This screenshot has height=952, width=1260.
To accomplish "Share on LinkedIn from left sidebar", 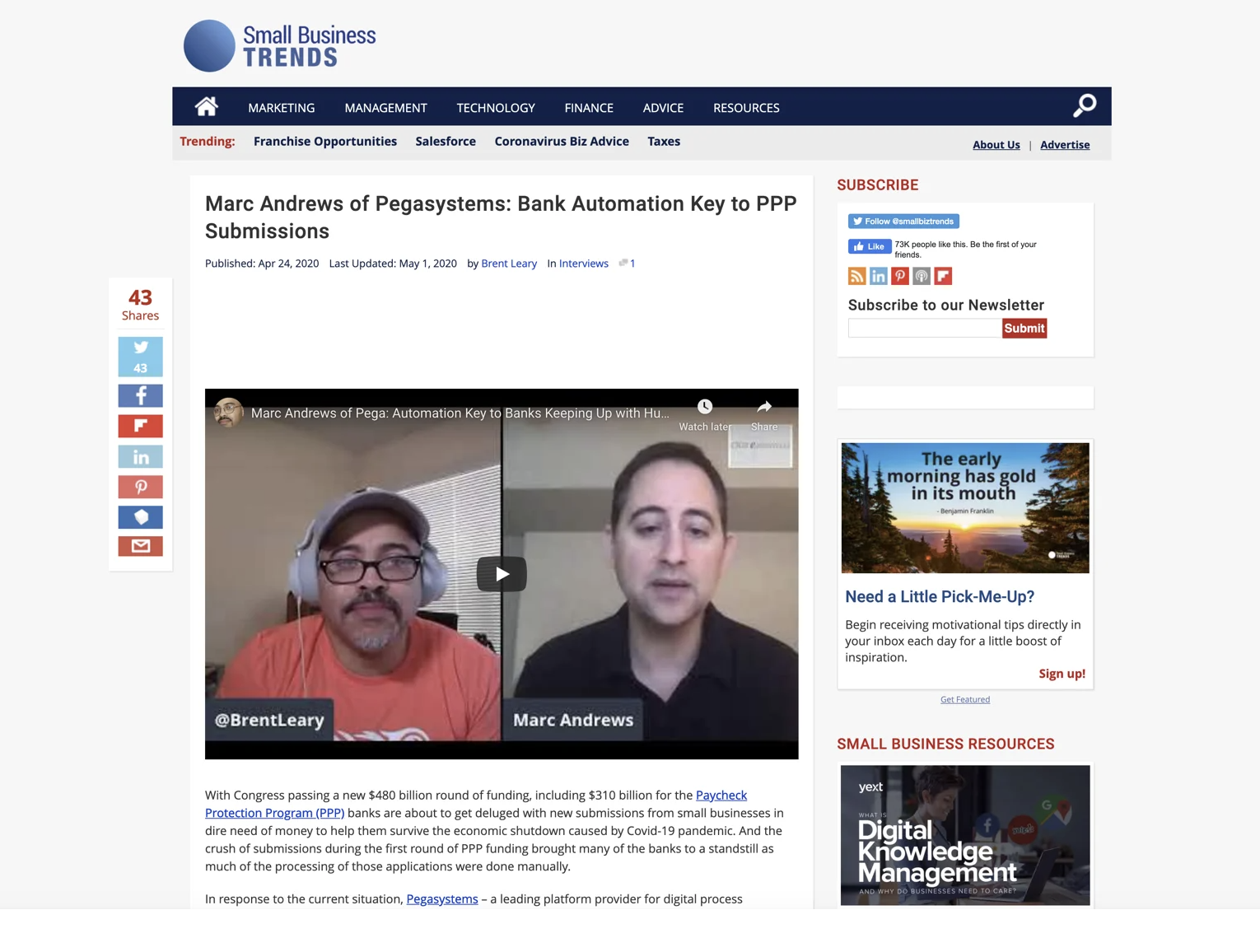I will coord(141,457).
